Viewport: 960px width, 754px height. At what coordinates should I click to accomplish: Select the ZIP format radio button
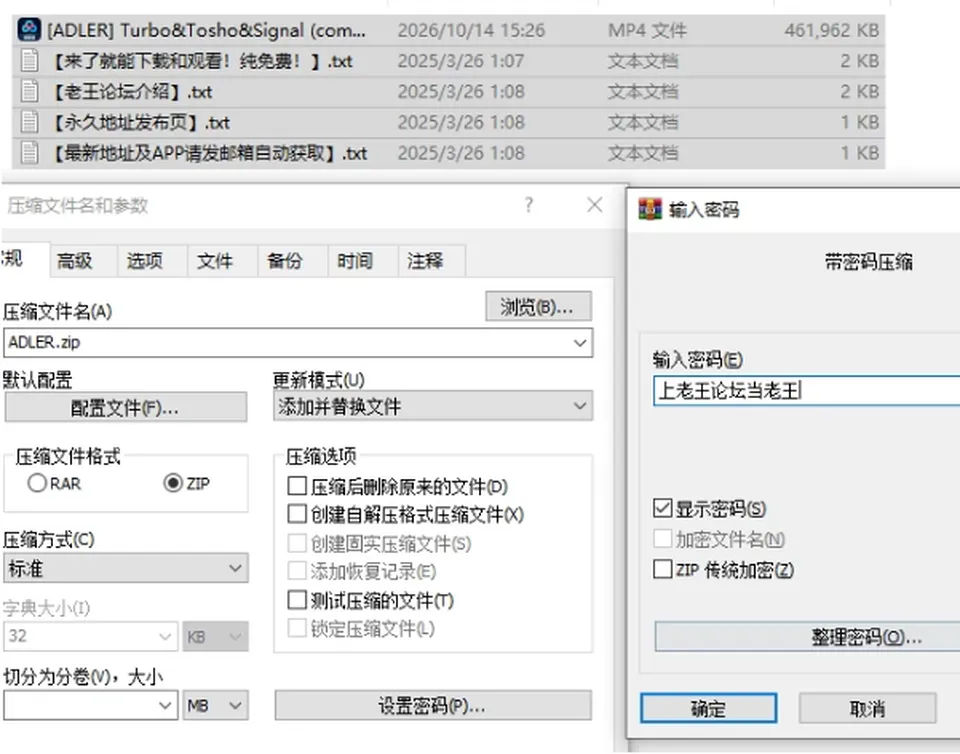click(x=173, y=483)
